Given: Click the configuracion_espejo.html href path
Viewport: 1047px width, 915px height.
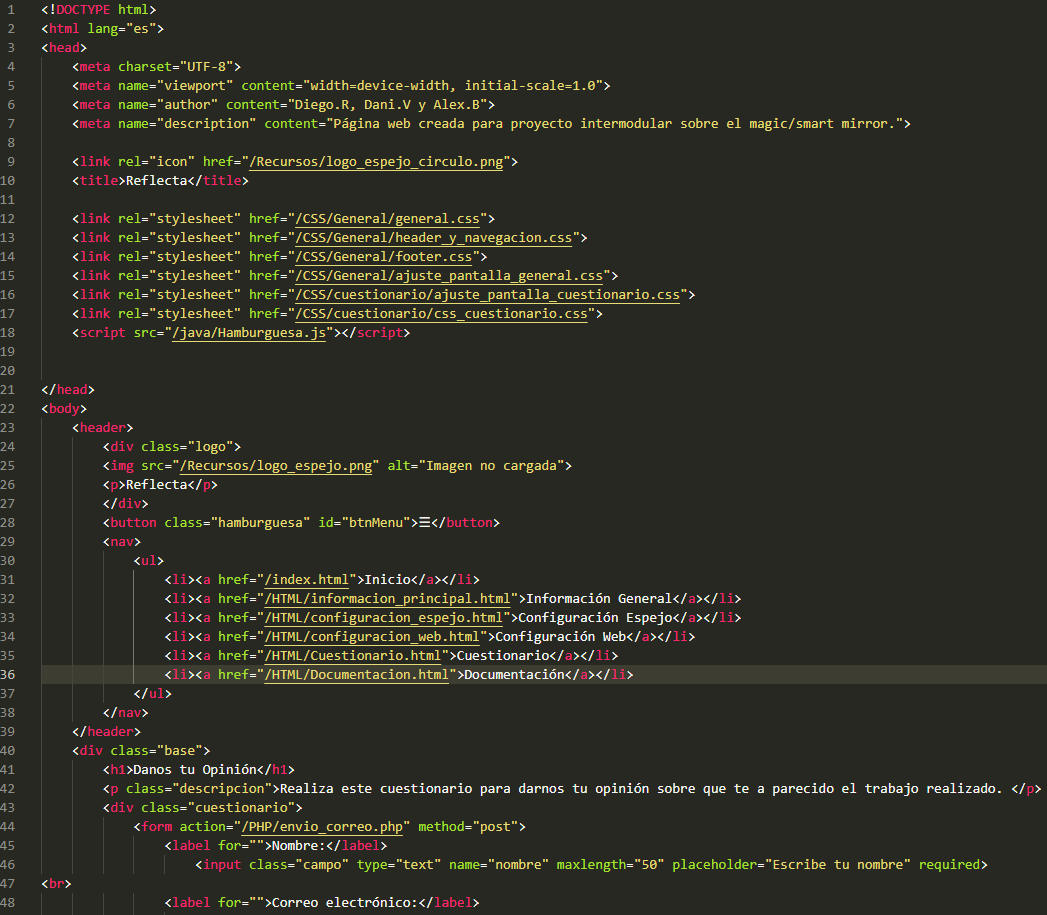Looking at the screenshot, I should pos(383,618).
